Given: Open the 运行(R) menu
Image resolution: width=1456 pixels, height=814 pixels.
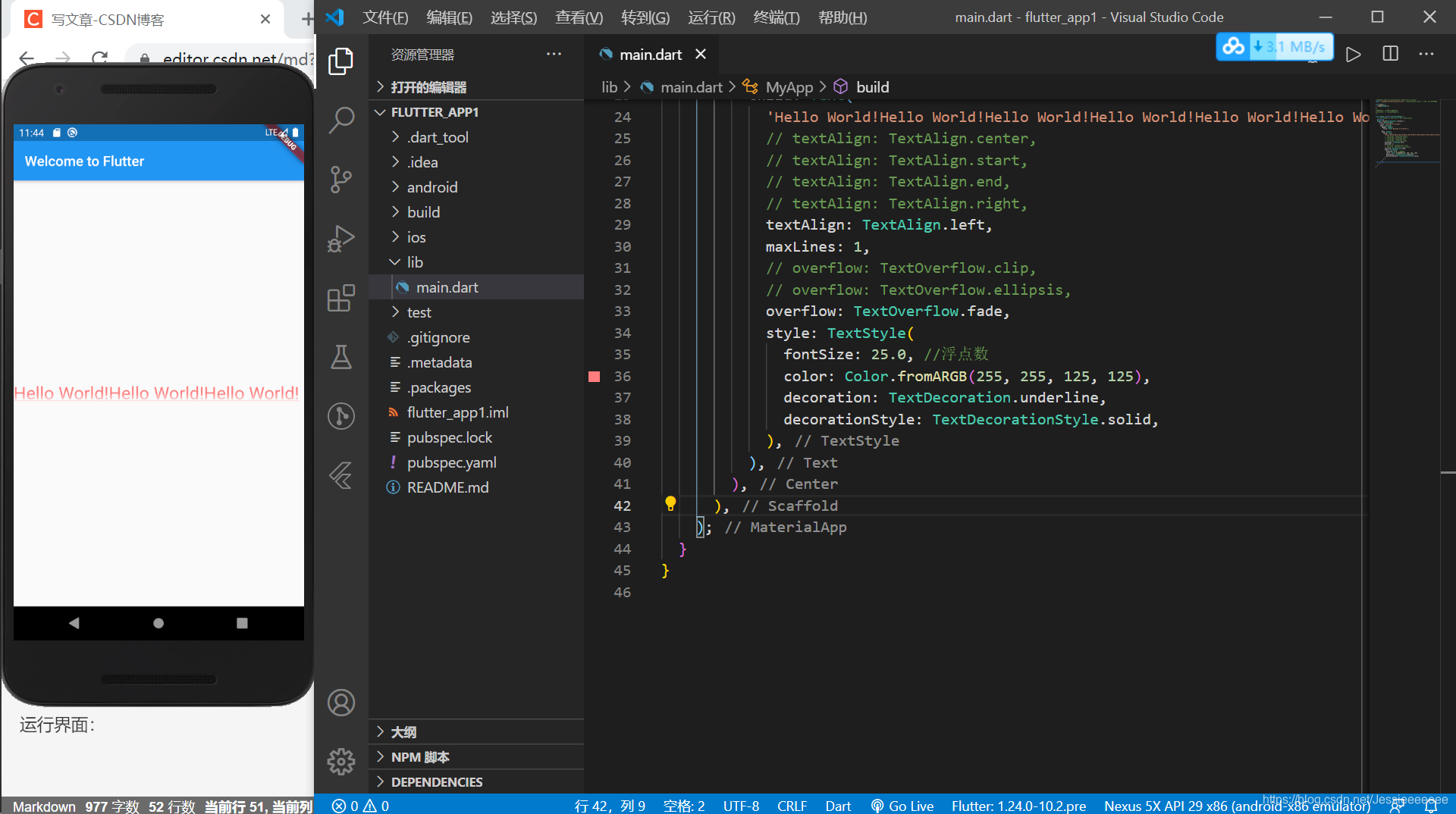Looking at the screenshot, I should pyautogui.click(x=711, y=17).
